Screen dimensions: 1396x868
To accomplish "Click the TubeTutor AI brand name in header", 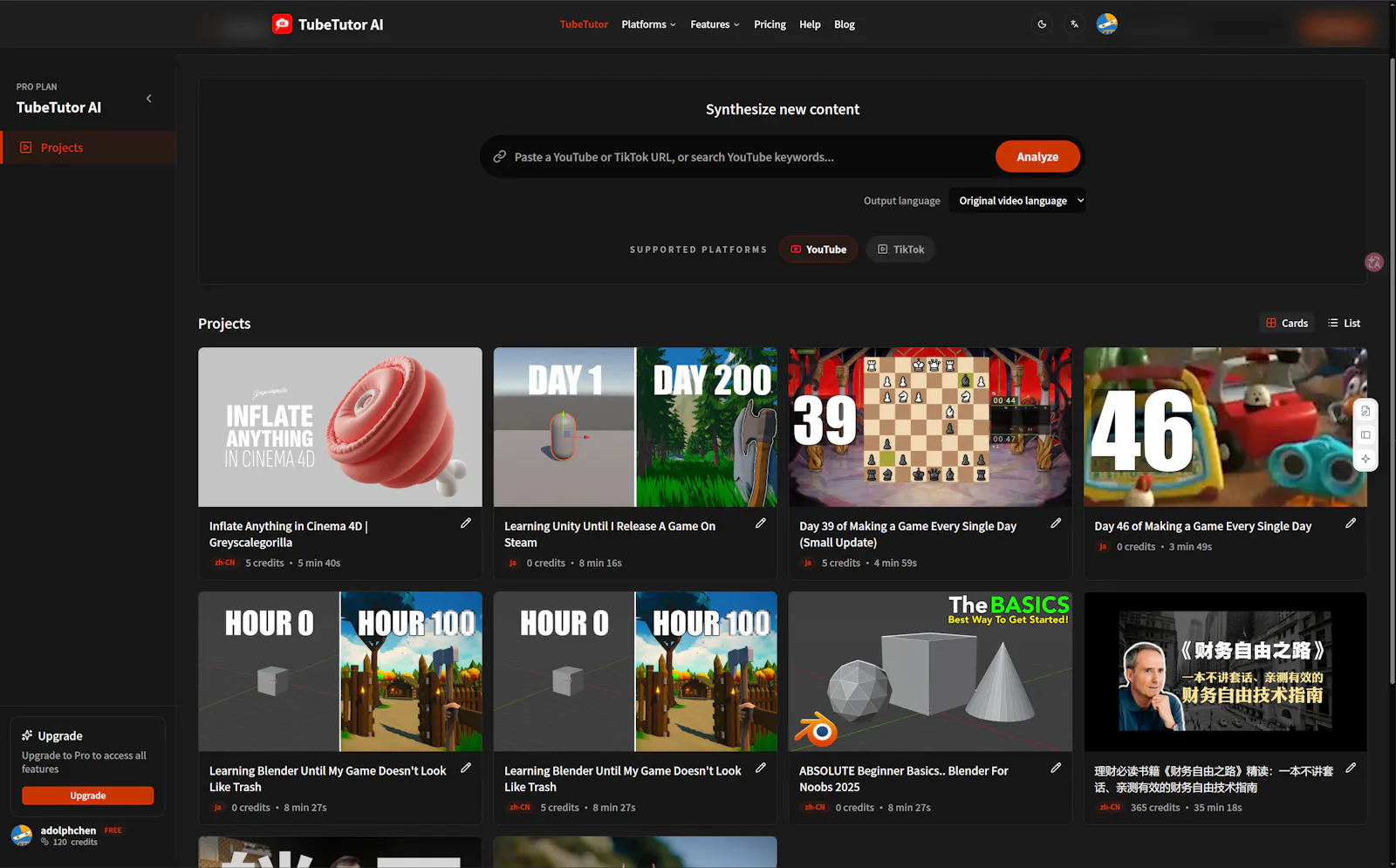I will [340, 24].
